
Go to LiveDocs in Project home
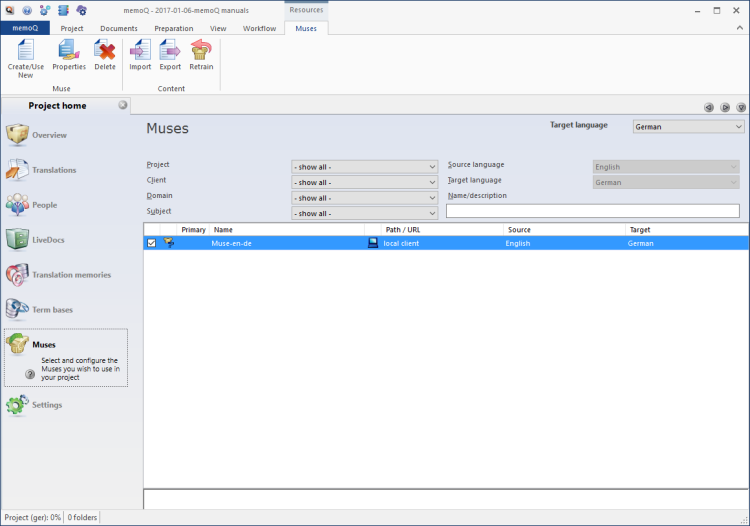pos(50,240)
